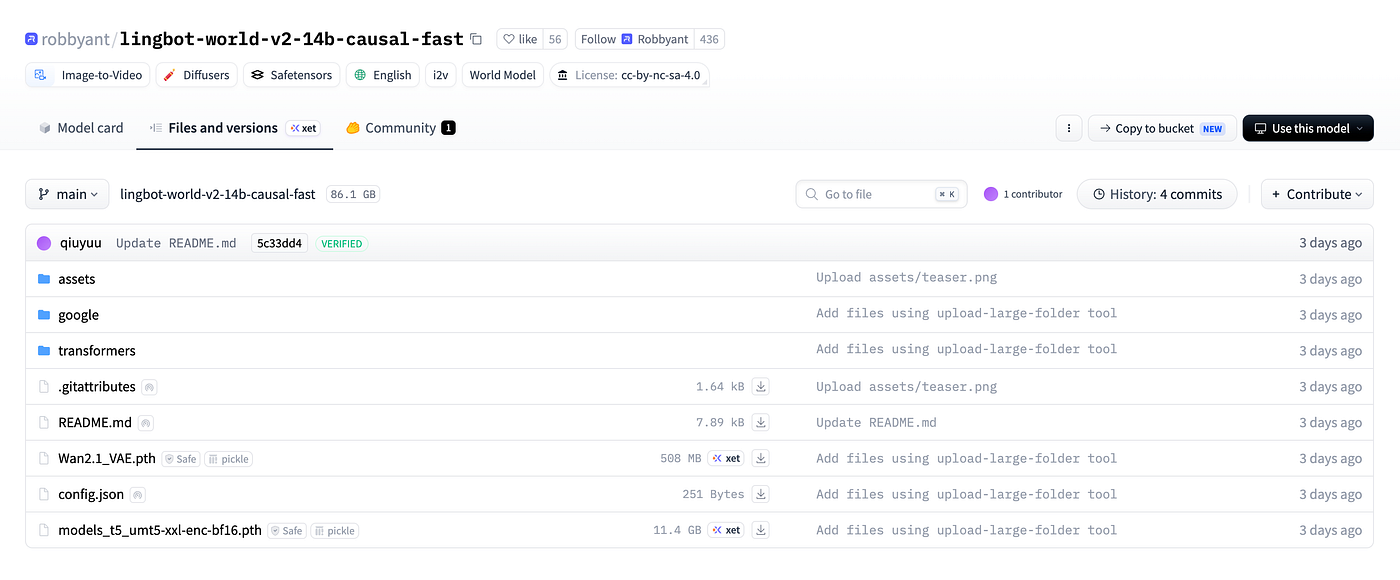The width and height of the screenshot is (1400, 580).
Task: Click scan status icon next to config.json
Action: pos(138,495)
